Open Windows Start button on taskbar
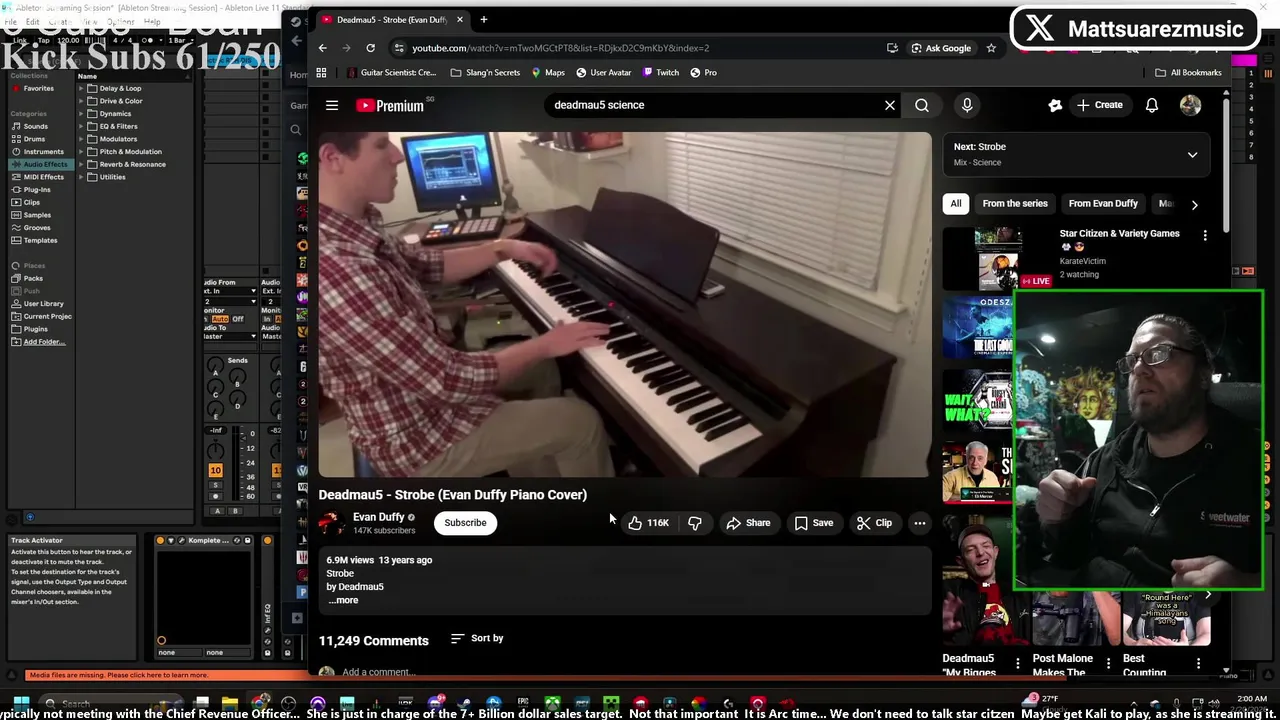The image size is (1280, 720). [x=21, y=704]
